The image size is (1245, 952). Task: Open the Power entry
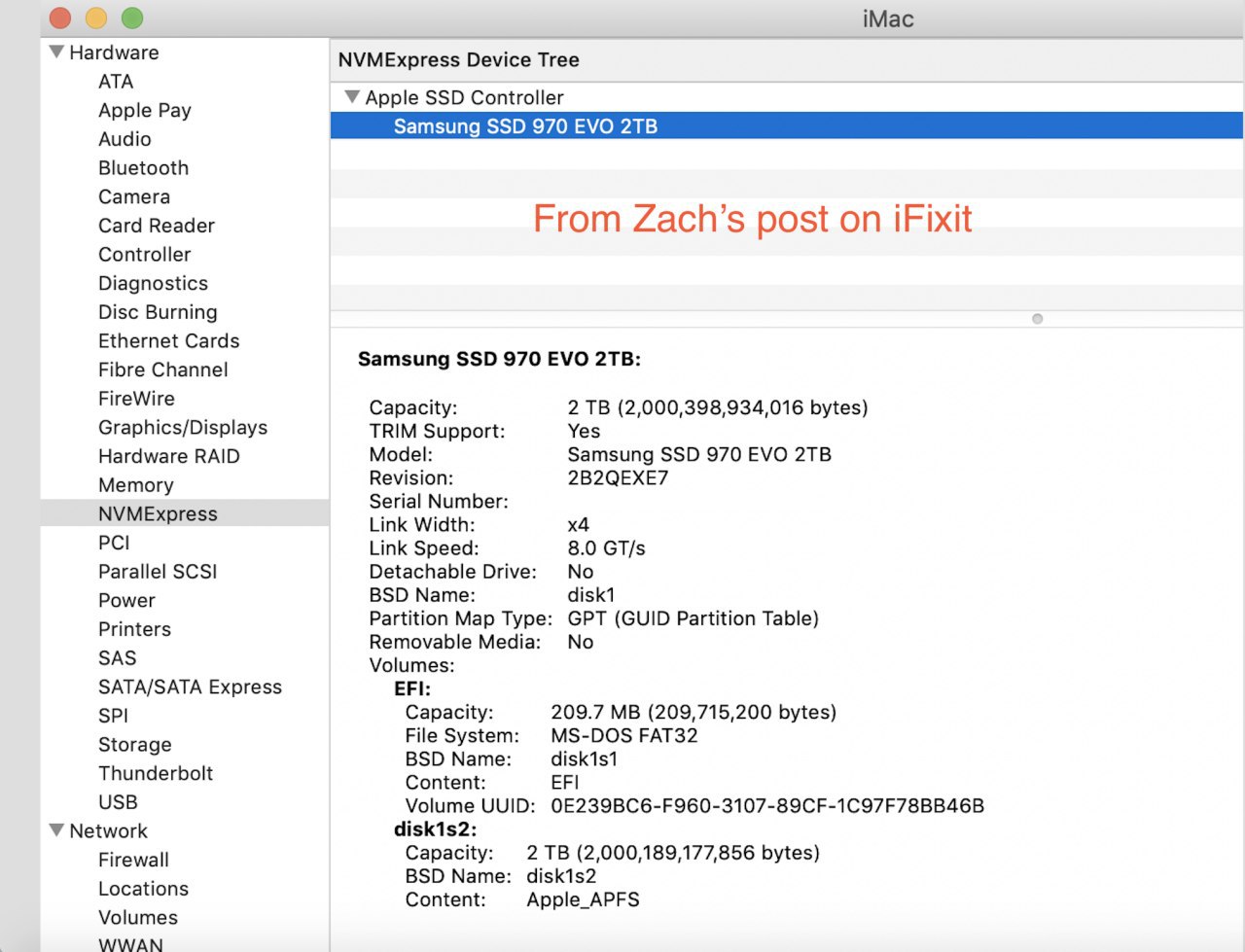click(126, 600)
